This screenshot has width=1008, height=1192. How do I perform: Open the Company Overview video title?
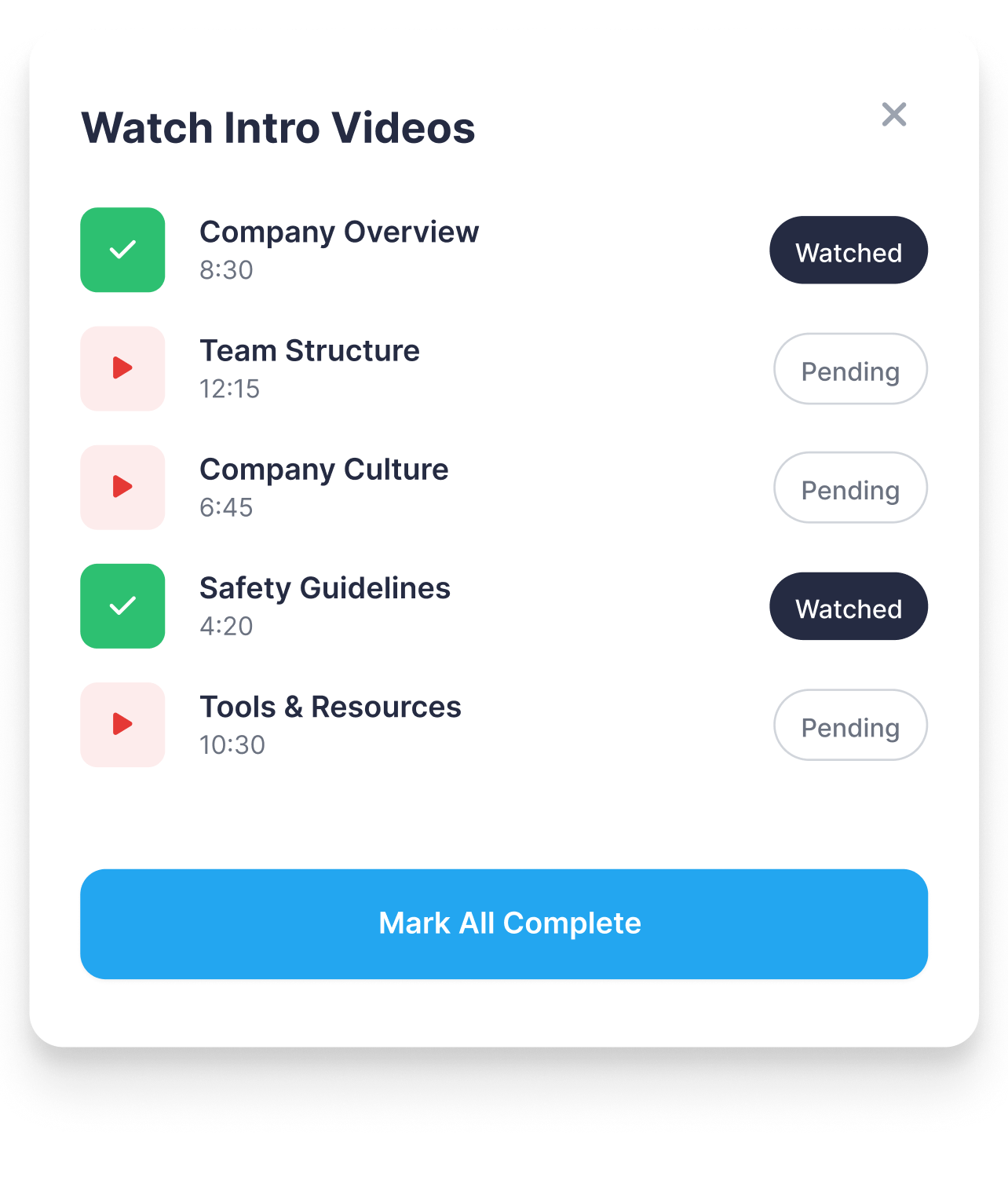[339, 232]
